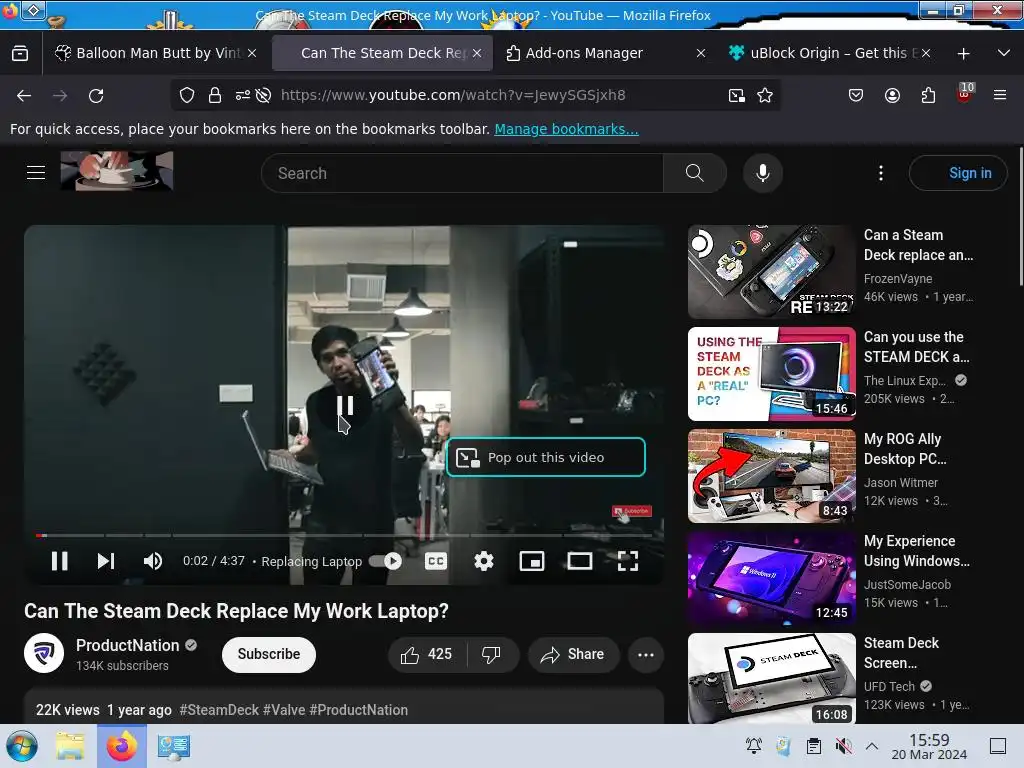Open The Linux Experiment video thumbnail
This screenshot has height=768, width=1024.
(771, 374)
